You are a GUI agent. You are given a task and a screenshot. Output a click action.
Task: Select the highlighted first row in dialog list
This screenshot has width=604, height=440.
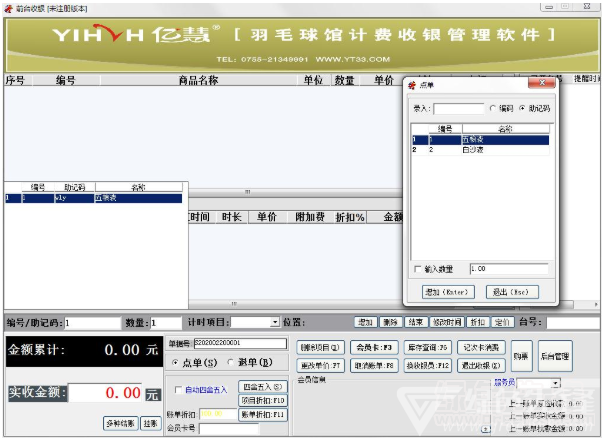point(480,139)
